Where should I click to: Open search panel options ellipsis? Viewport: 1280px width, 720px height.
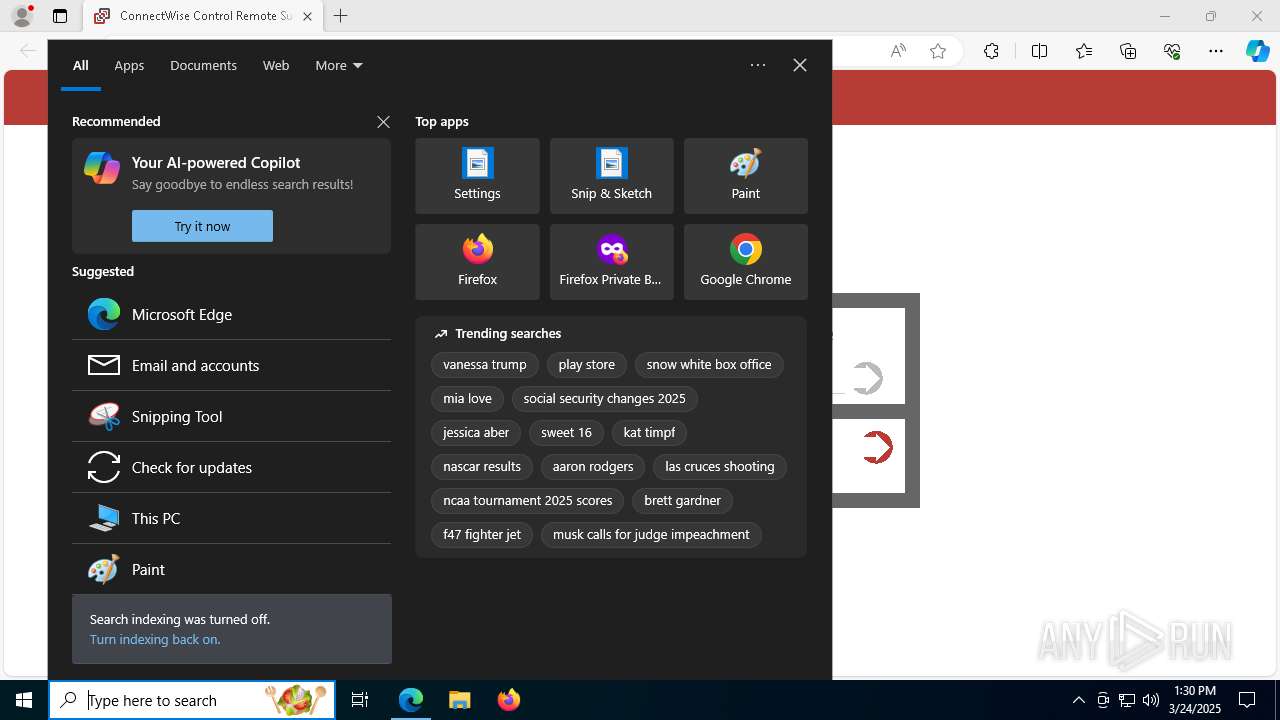758,65
